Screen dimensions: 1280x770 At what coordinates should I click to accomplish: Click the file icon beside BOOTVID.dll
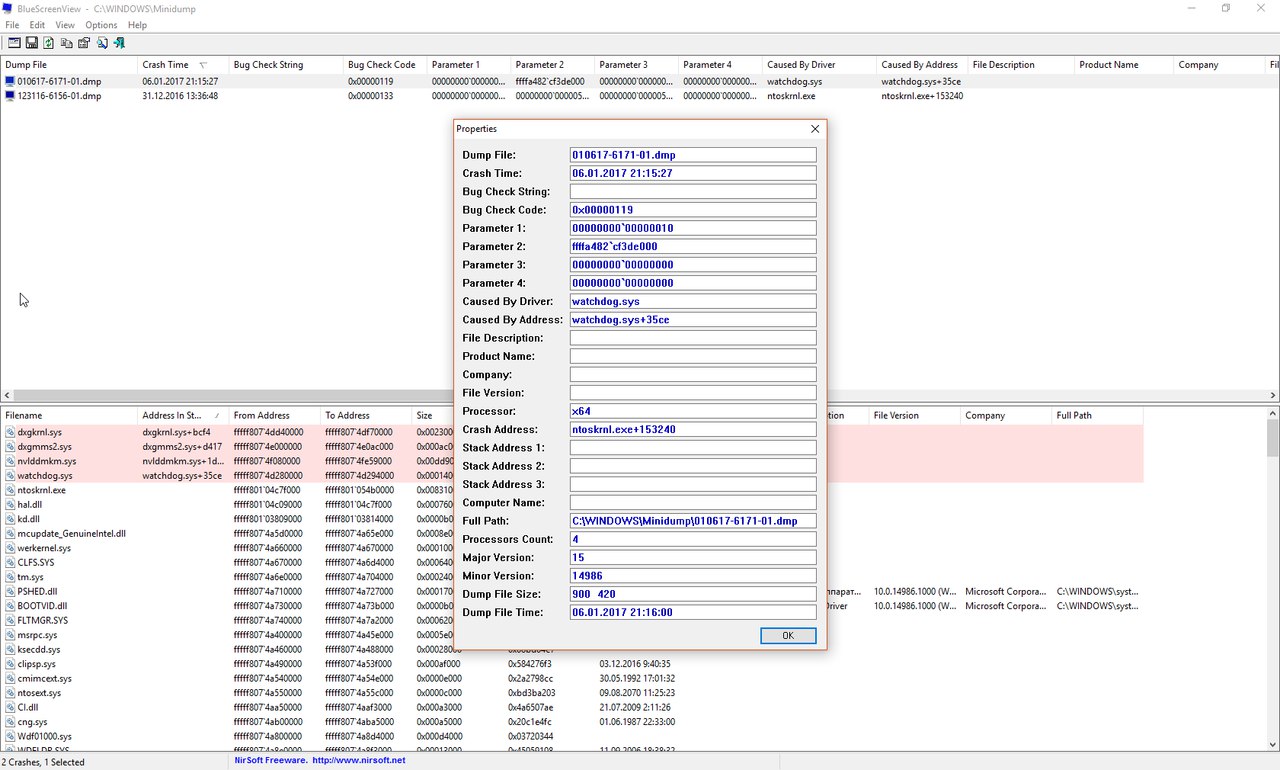pyautogui.click(x=10, y=606)
